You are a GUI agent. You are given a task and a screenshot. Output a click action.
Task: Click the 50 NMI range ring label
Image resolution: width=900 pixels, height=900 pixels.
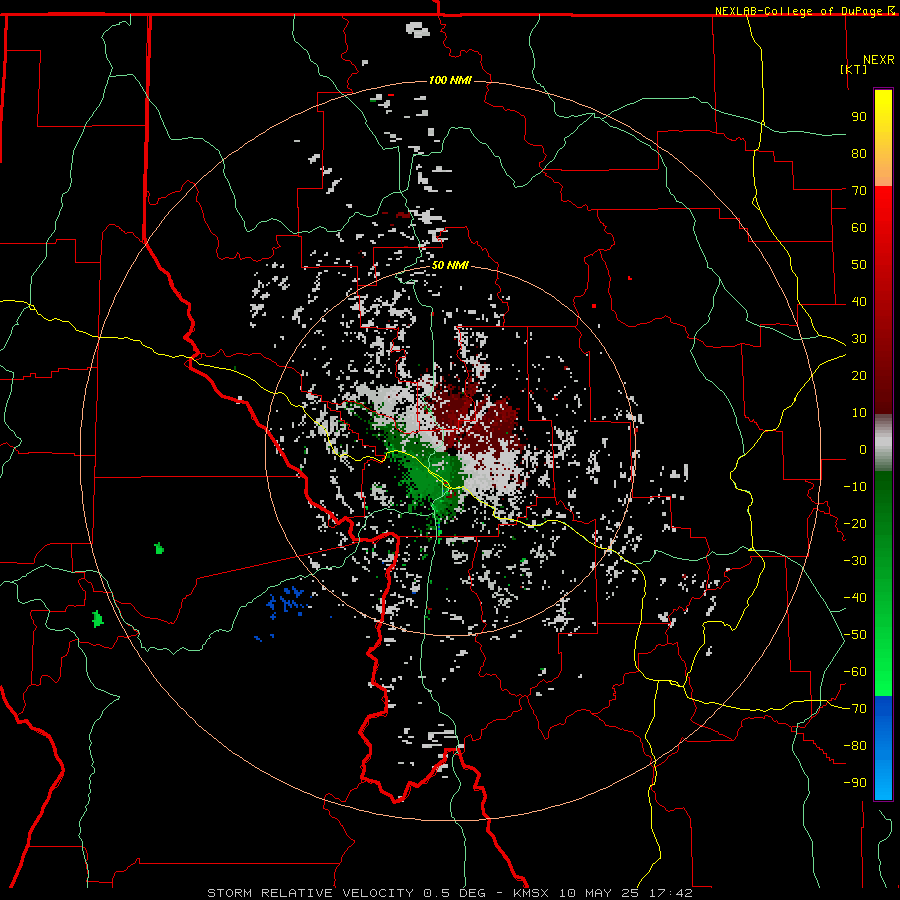pyautogui.click(x=450, y=265)
